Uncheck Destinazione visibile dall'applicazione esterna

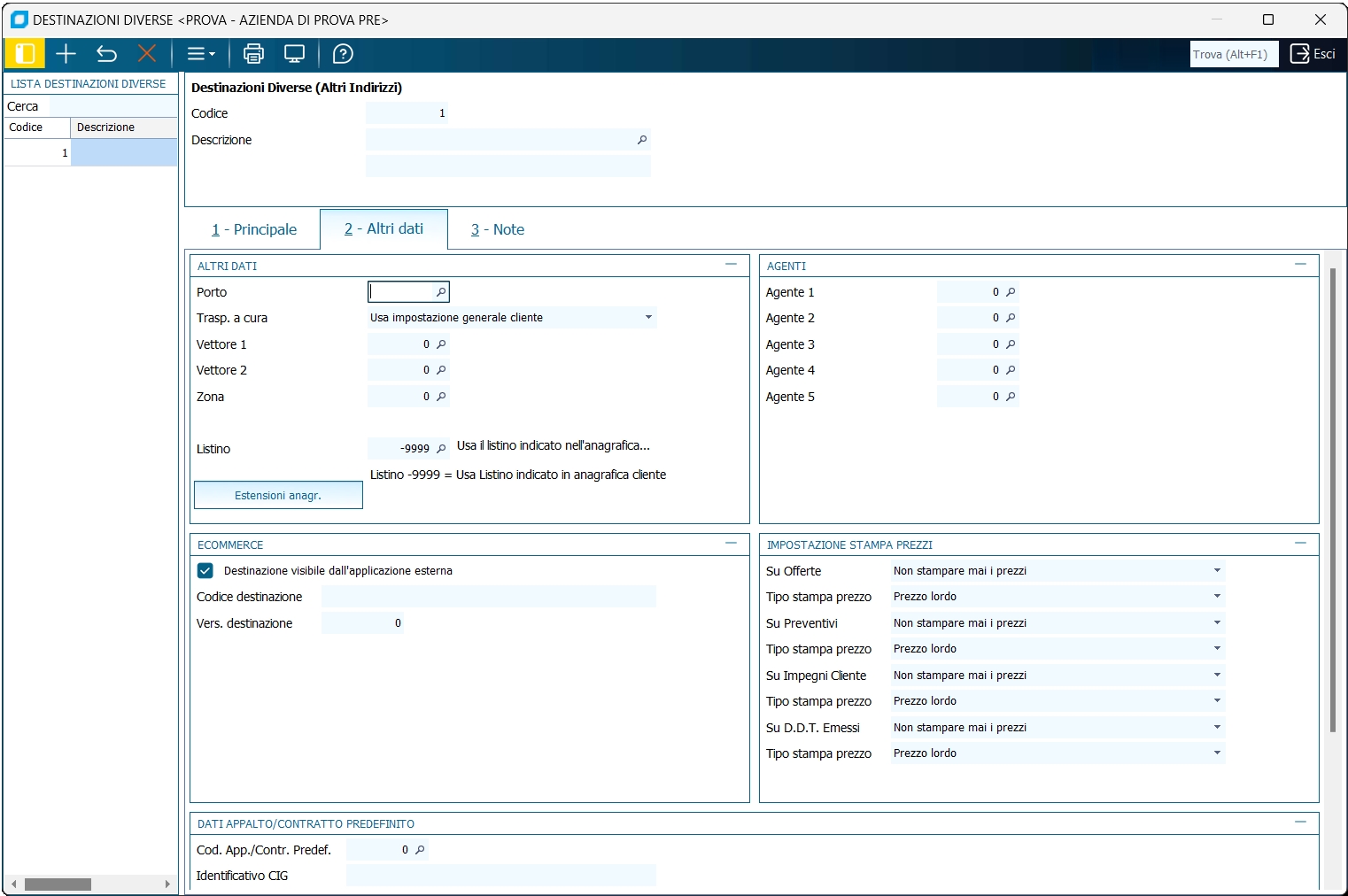click(x=205, y=571)
